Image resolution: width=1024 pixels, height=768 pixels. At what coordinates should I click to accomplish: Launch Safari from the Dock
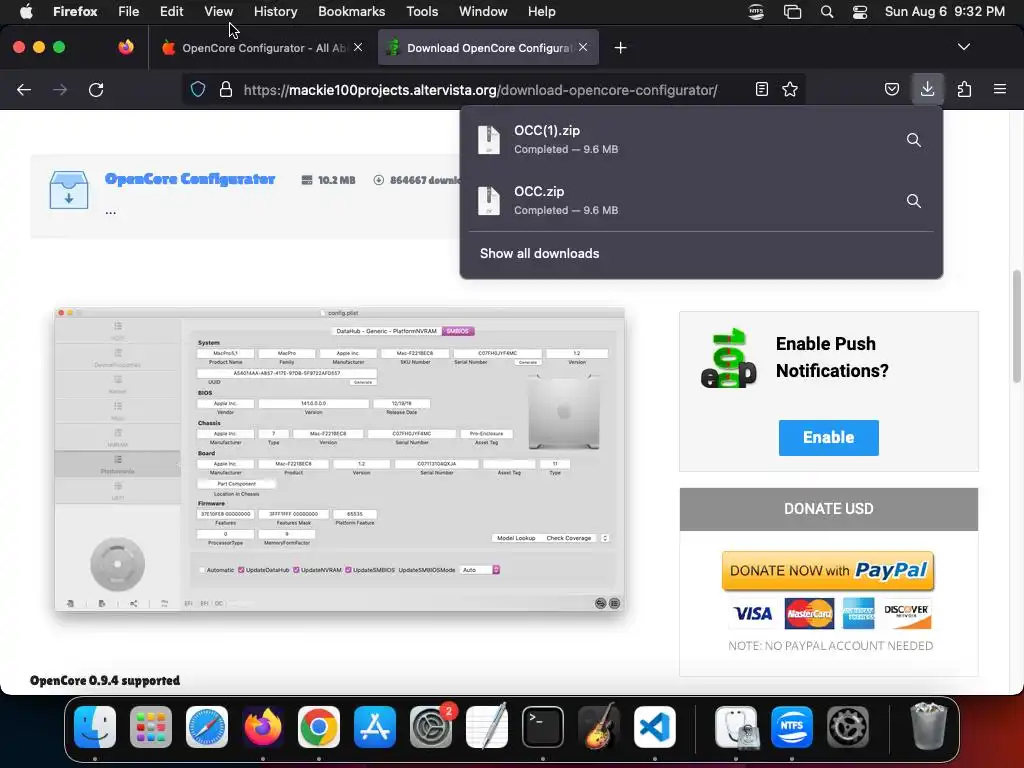pos(207,727)
